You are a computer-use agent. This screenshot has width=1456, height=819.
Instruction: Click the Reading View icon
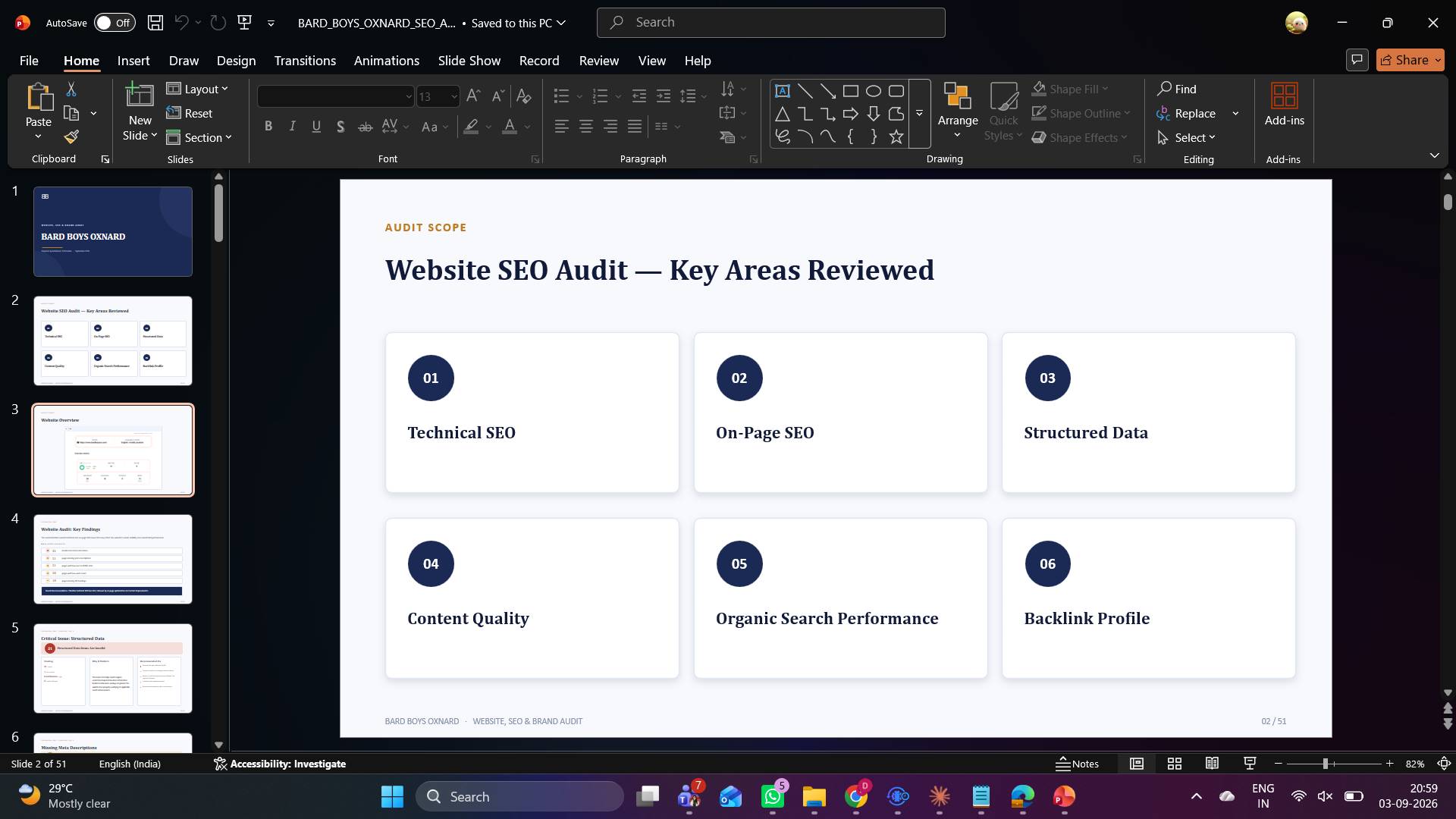1212,764
